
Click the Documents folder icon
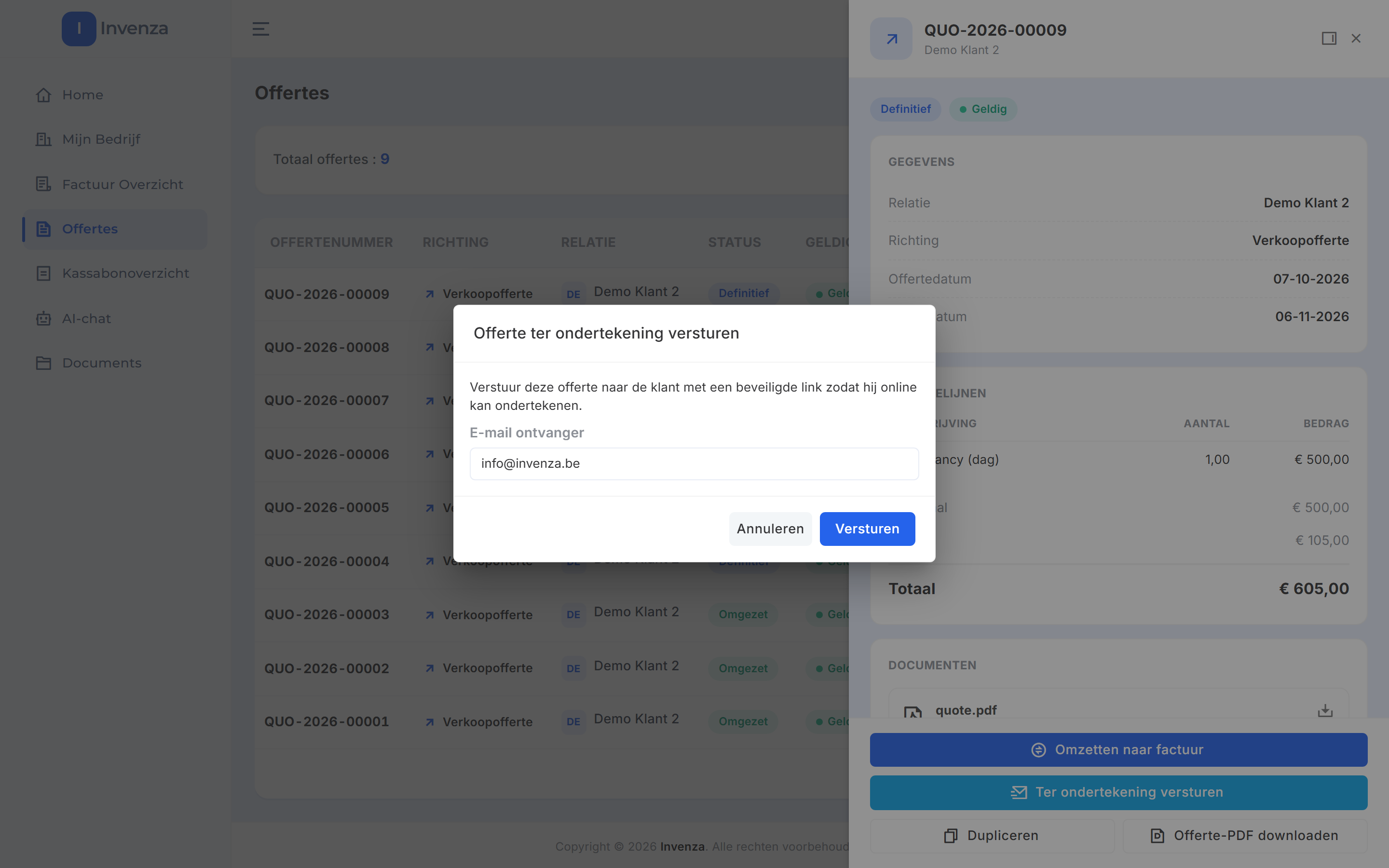(x=43, y=363)
